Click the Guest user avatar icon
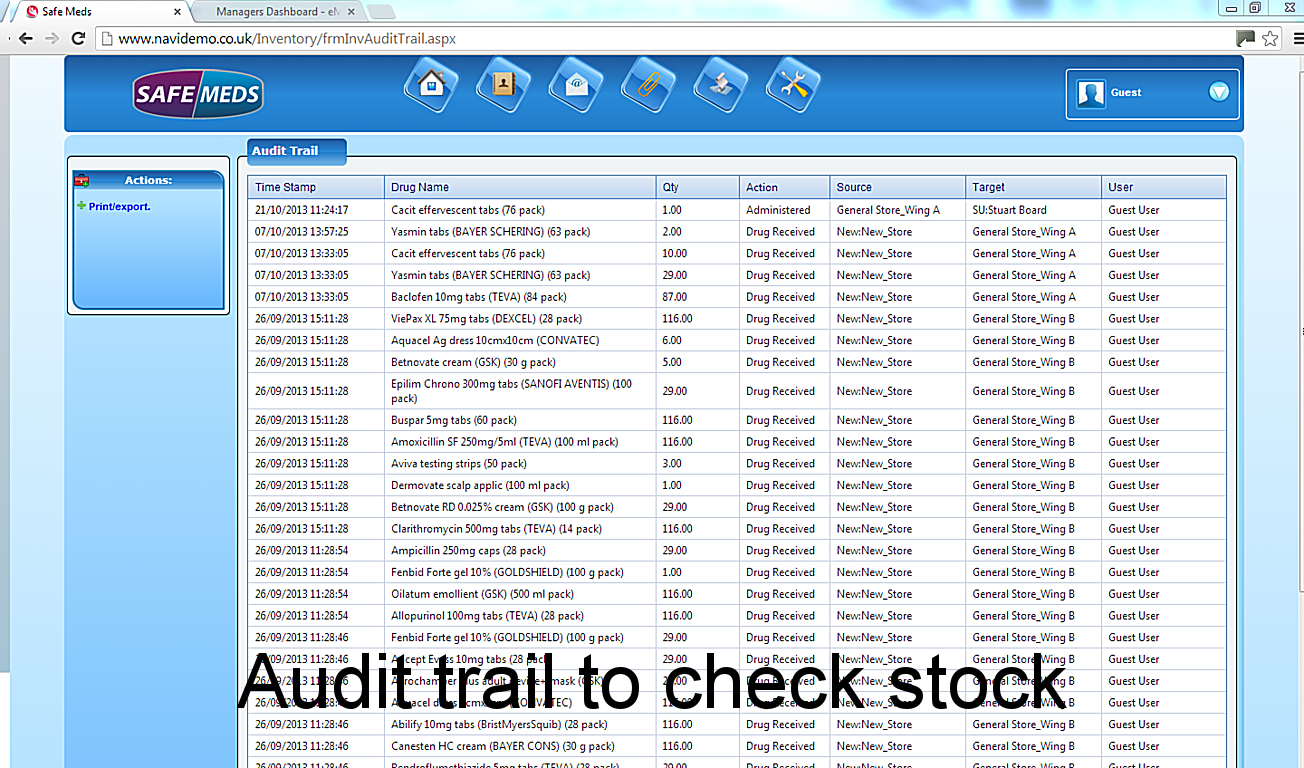 coord(1090,93)
